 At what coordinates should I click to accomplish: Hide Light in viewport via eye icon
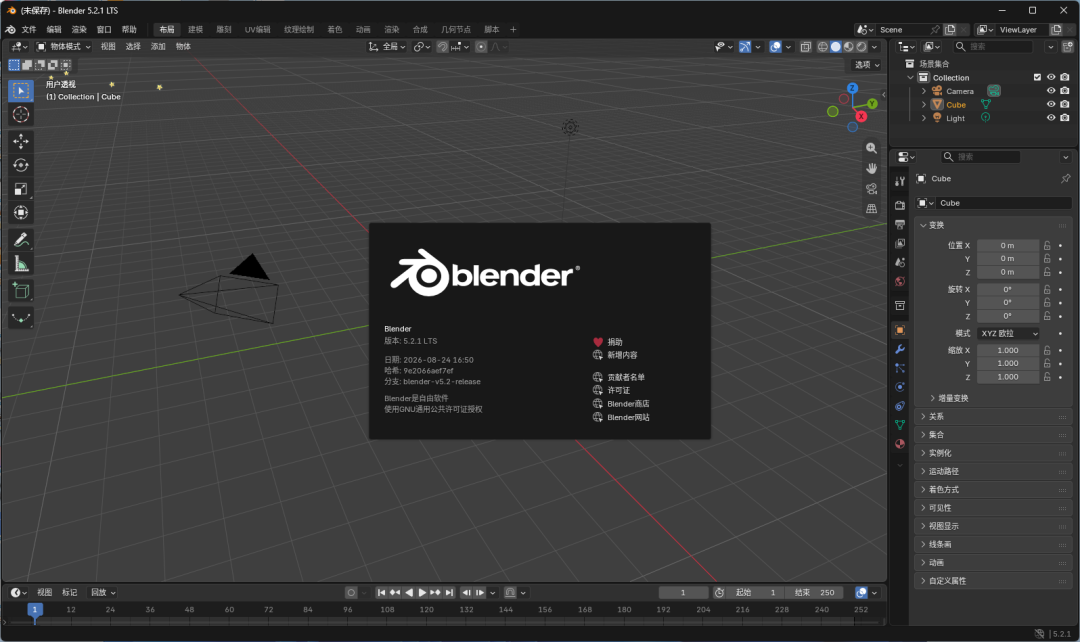pyautogui.click(x=1051, y=118)
